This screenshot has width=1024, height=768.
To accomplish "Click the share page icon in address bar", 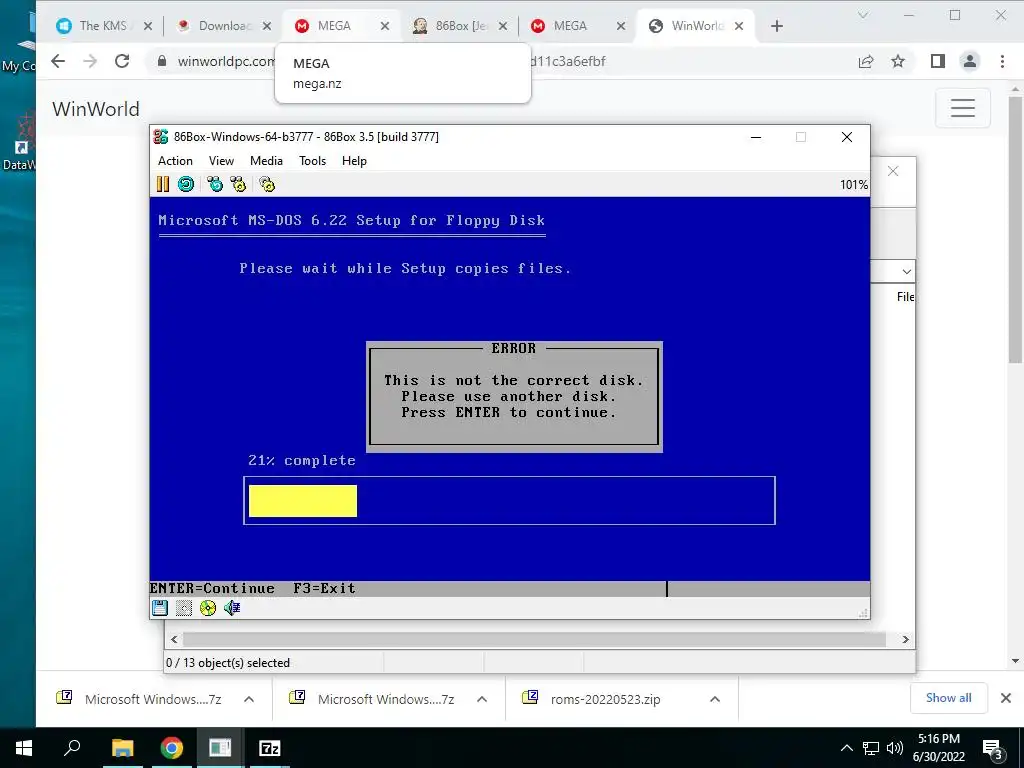I will coord(866,61).
